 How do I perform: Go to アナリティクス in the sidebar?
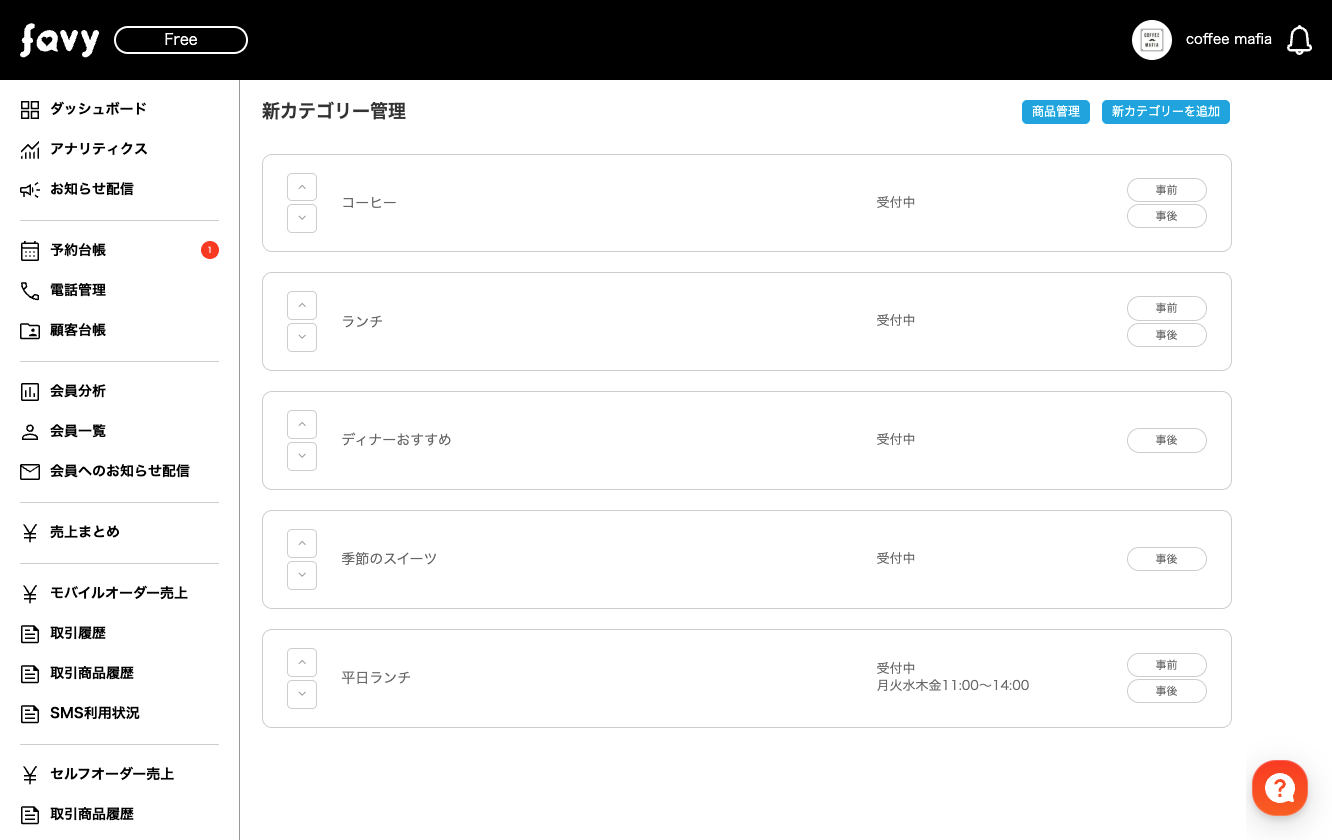pyautogui.click(x=98, y=149)
